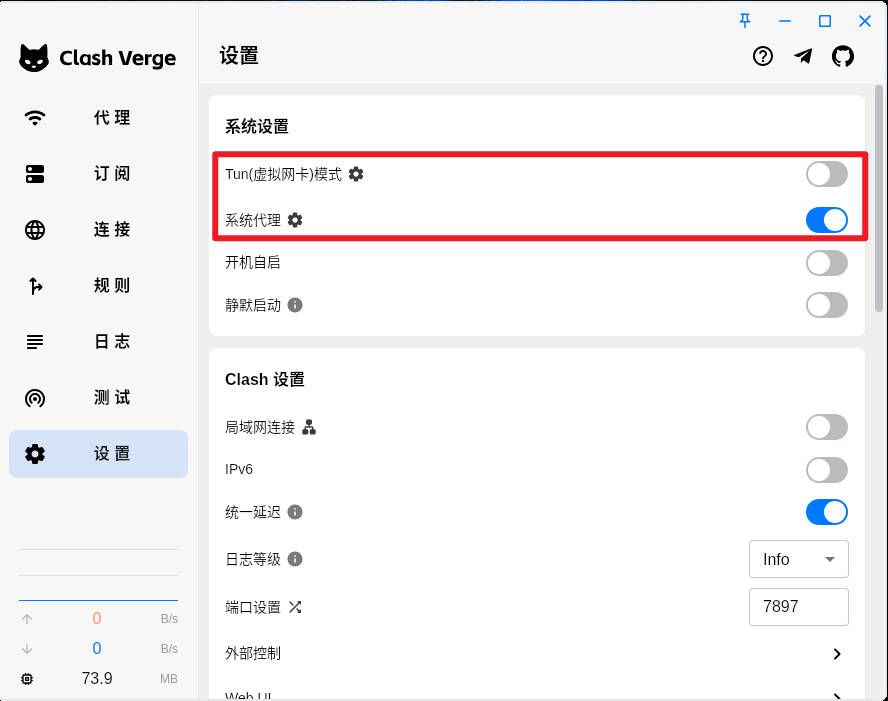
Task: Click the 测试 radar icon
Action: point(35,398)
